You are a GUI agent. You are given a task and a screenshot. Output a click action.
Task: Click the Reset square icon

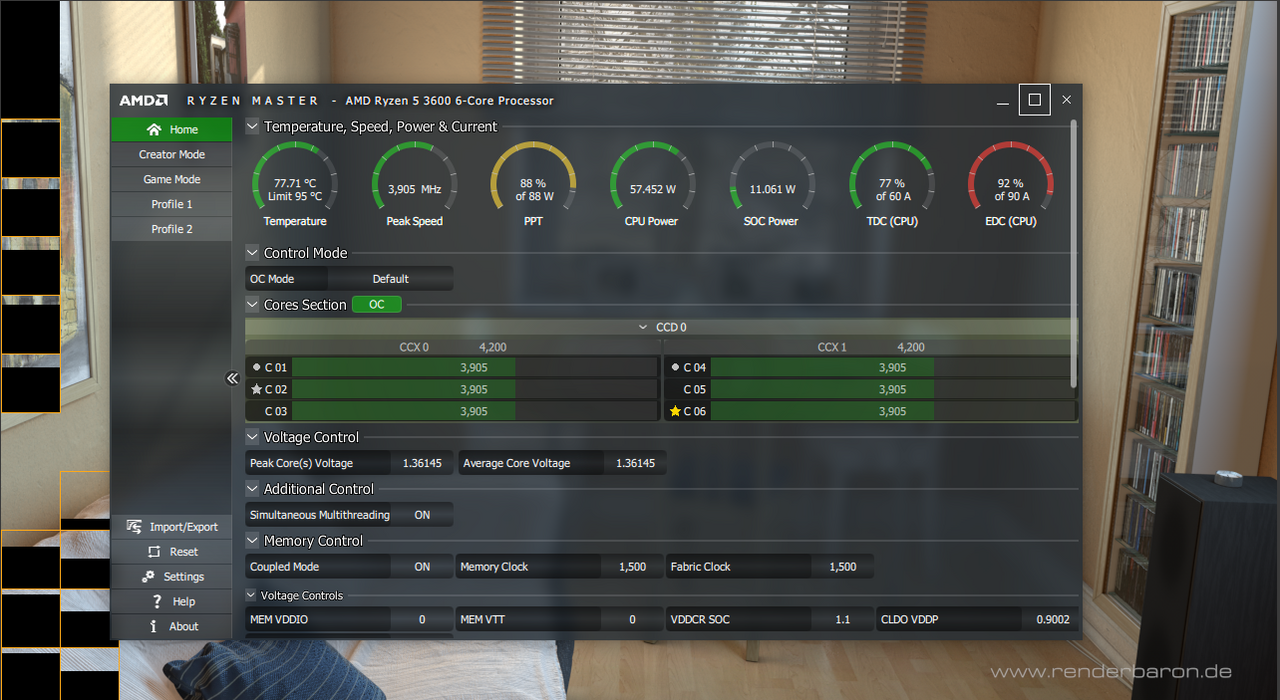[153, 552]
